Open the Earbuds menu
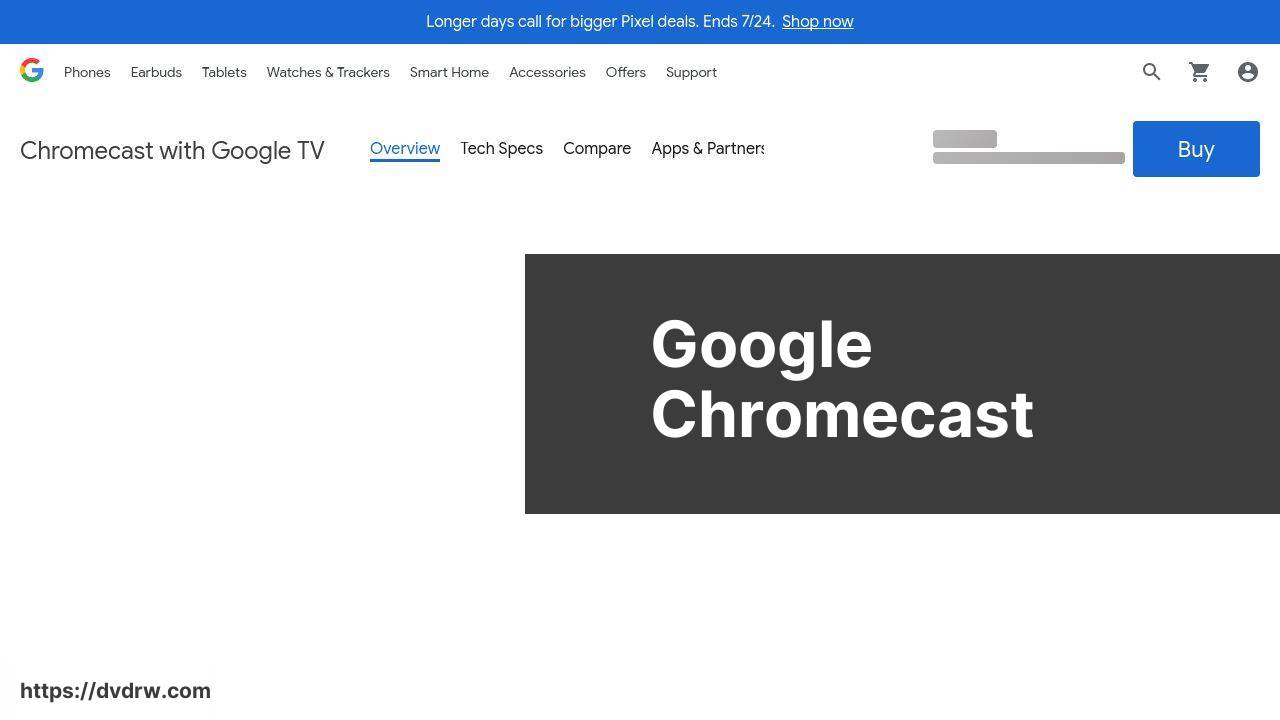 tap(156, 72)
